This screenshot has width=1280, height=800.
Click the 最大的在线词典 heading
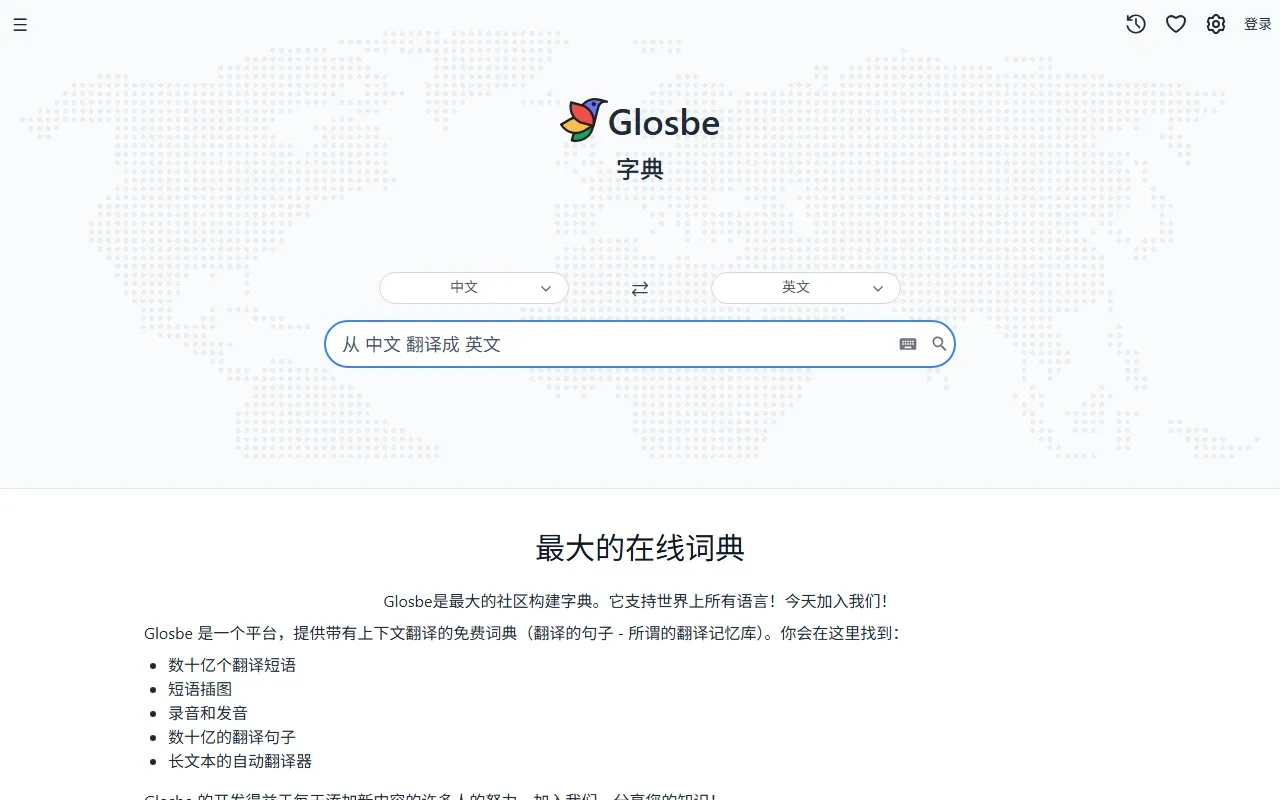click(x=639, y=547)
